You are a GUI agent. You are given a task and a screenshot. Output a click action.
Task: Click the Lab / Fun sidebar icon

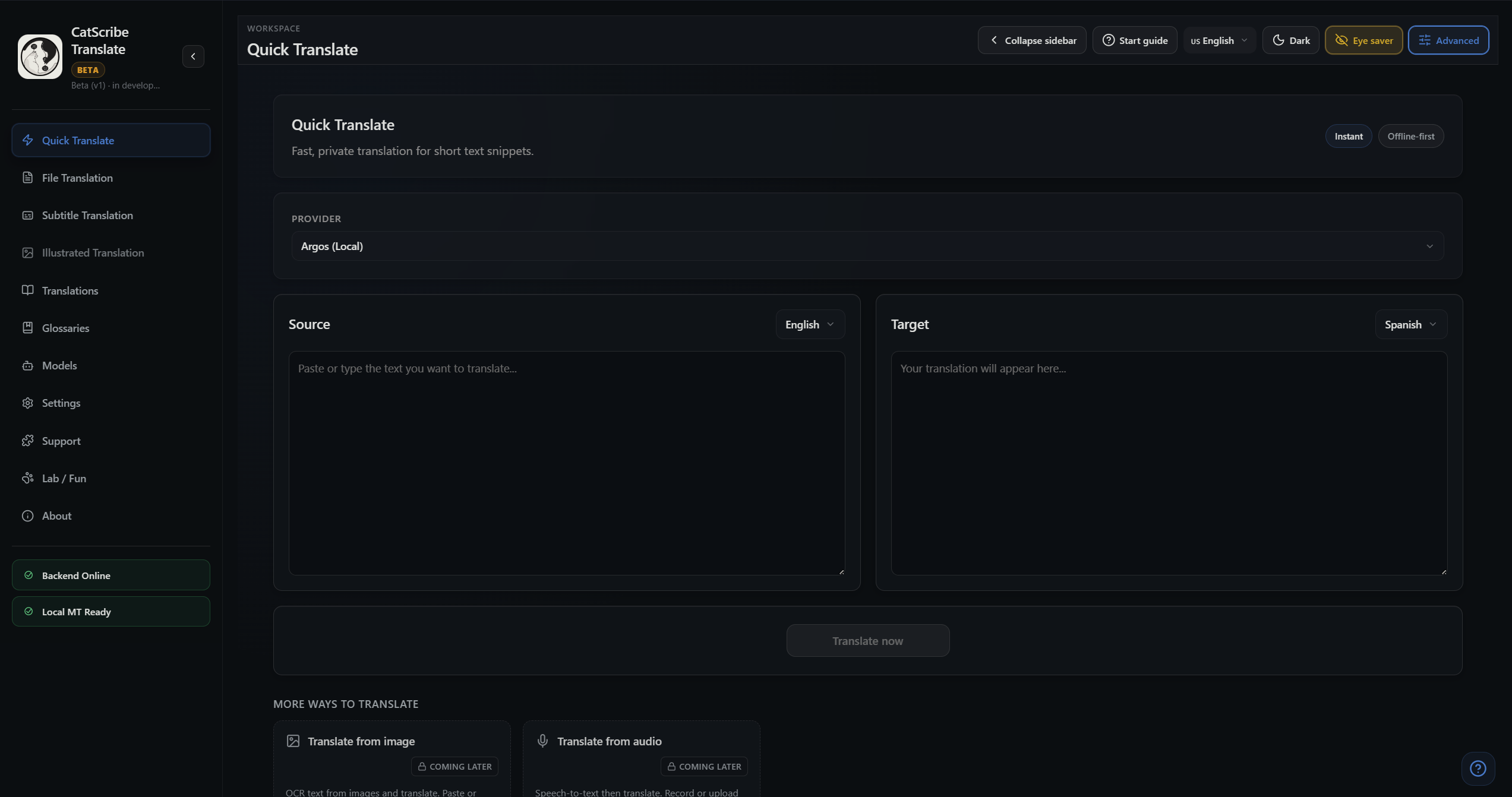[27, 478]
